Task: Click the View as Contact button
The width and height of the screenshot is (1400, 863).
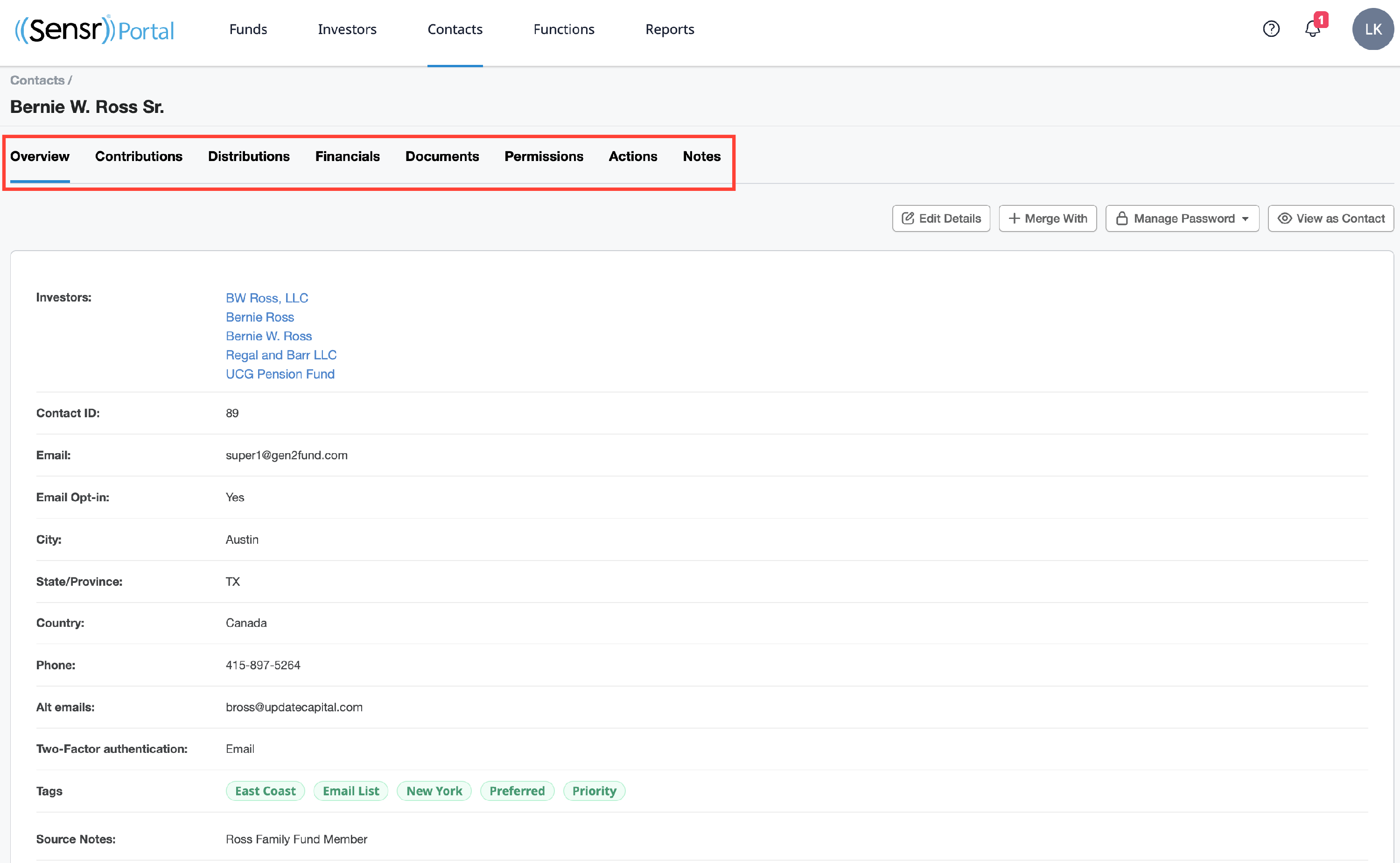Action: click(1330, 218)
